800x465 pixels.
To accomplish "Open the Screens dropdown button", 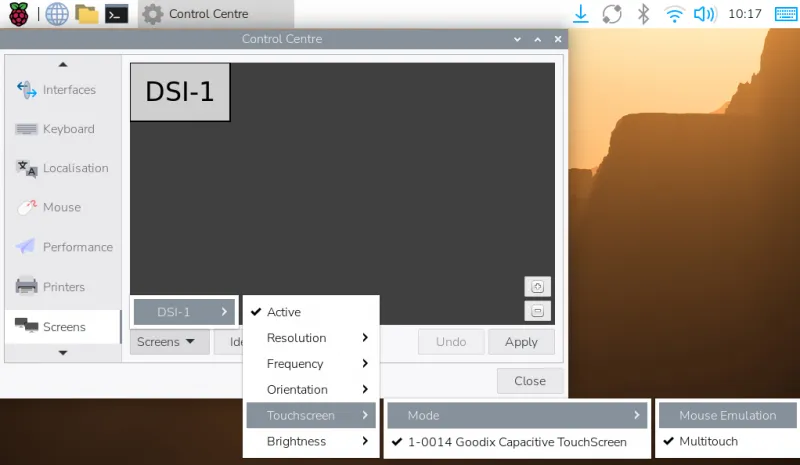I will click(168, 342).
